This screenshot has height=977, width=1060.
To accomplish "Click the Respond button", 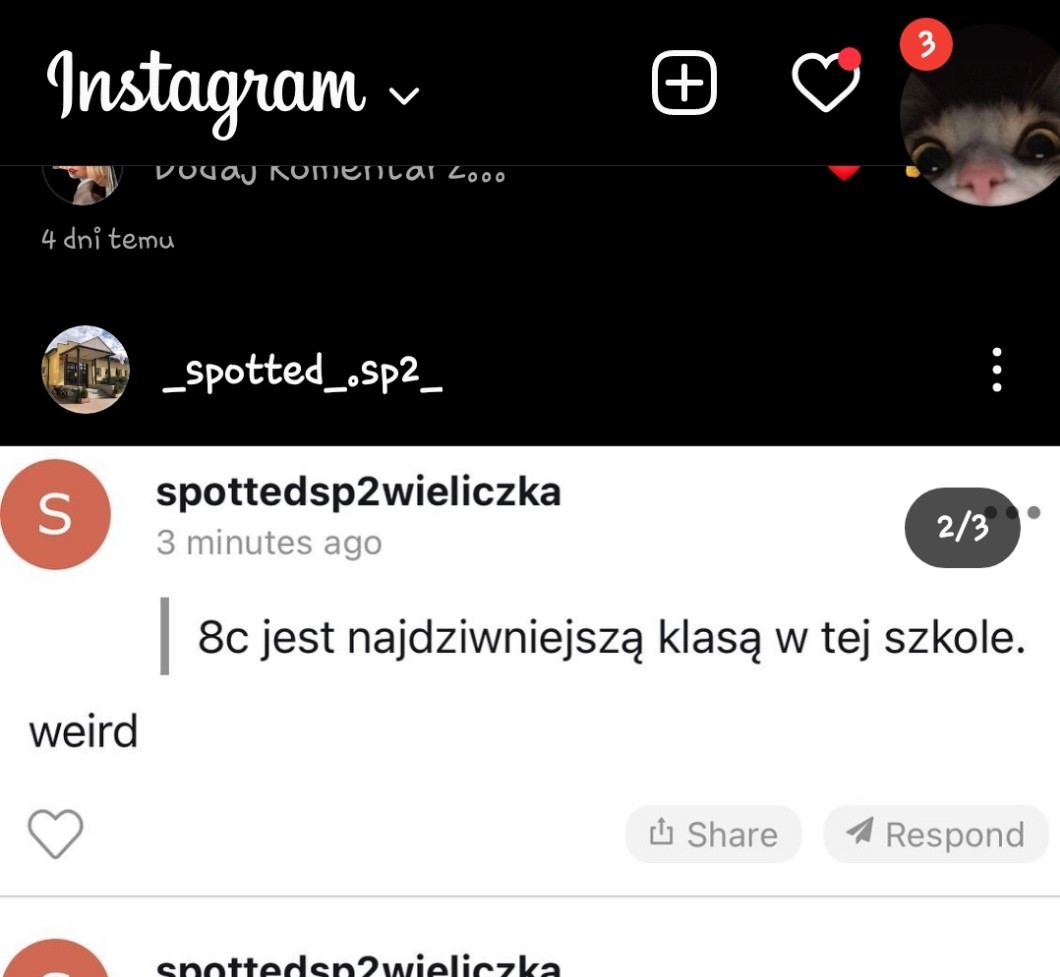I will 936,834.
